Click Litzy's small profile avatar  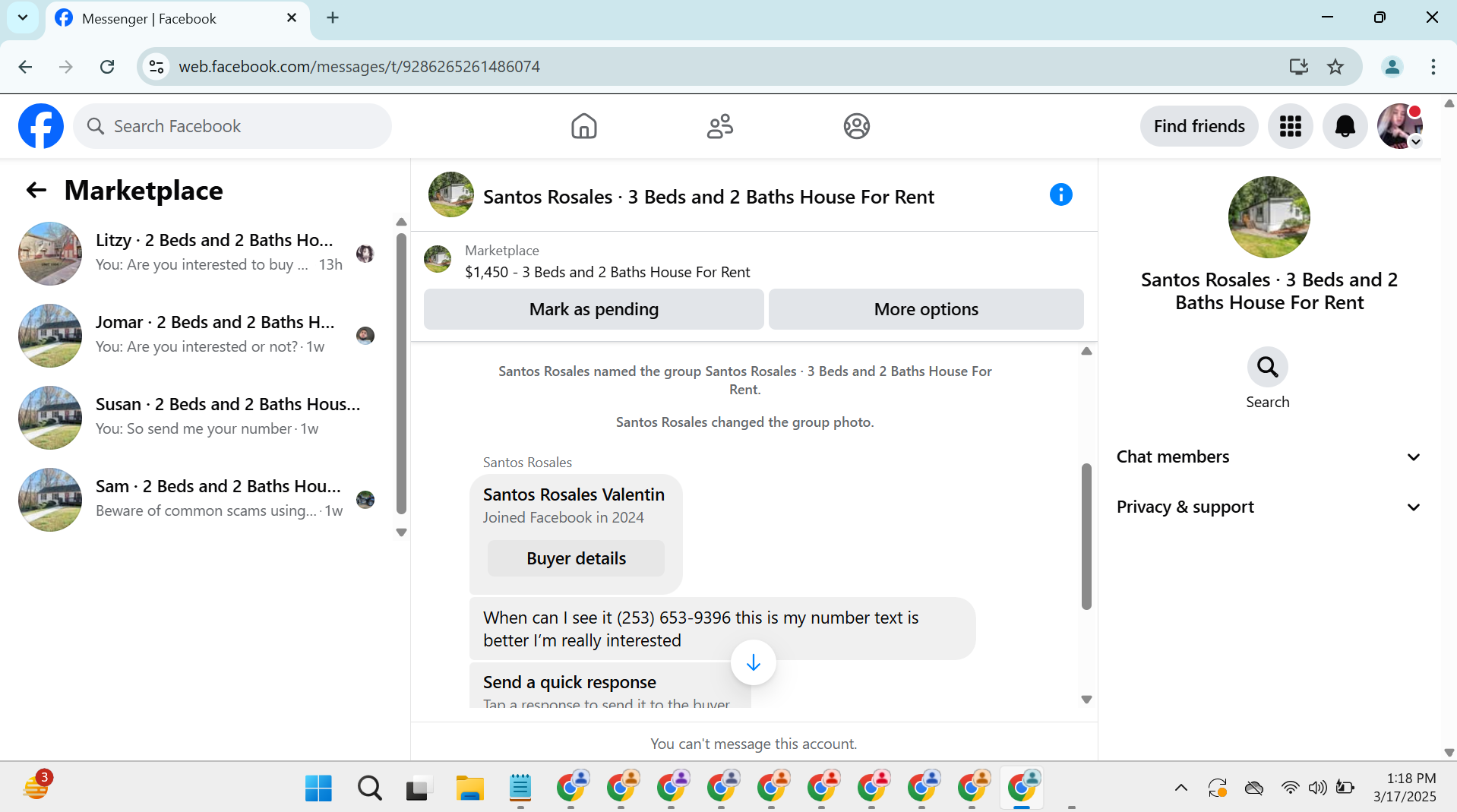[x=365, y=254]
